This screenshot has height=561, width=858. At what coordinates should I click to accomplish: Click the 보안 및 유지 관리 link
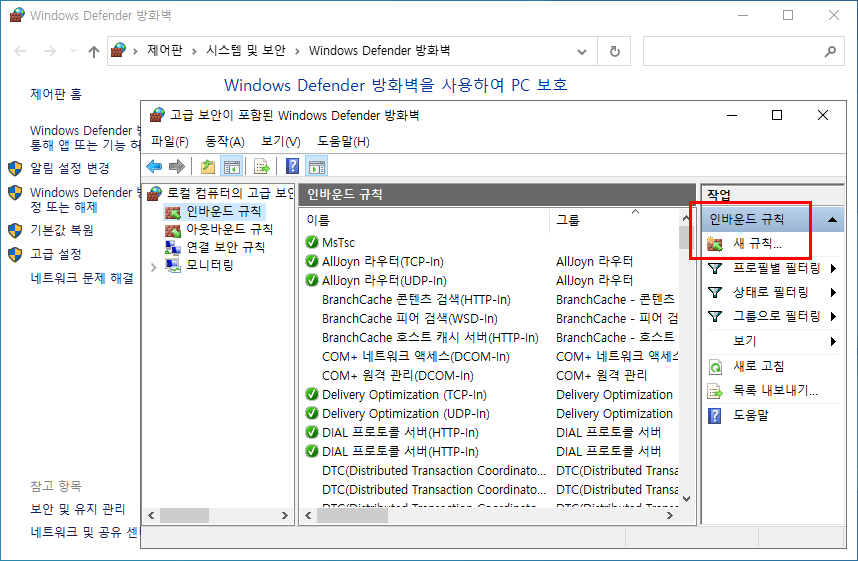coord(78,509)
